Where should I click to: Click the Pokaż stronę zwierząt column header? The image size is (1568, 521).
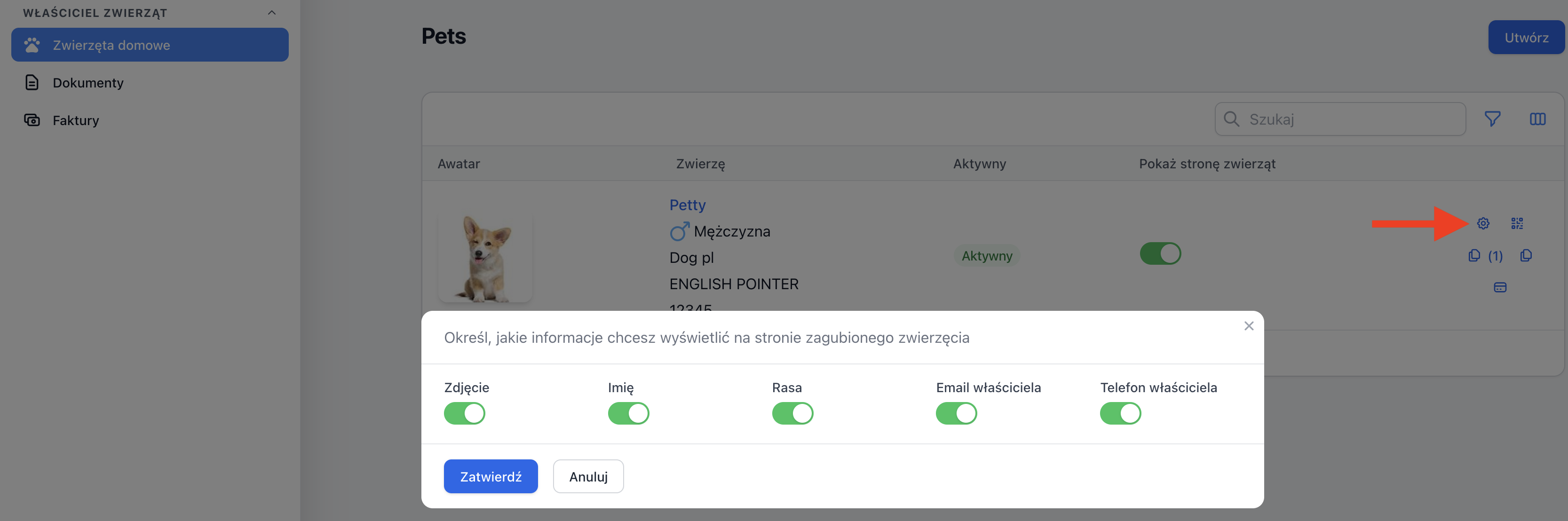click(x=1207, y=163)
